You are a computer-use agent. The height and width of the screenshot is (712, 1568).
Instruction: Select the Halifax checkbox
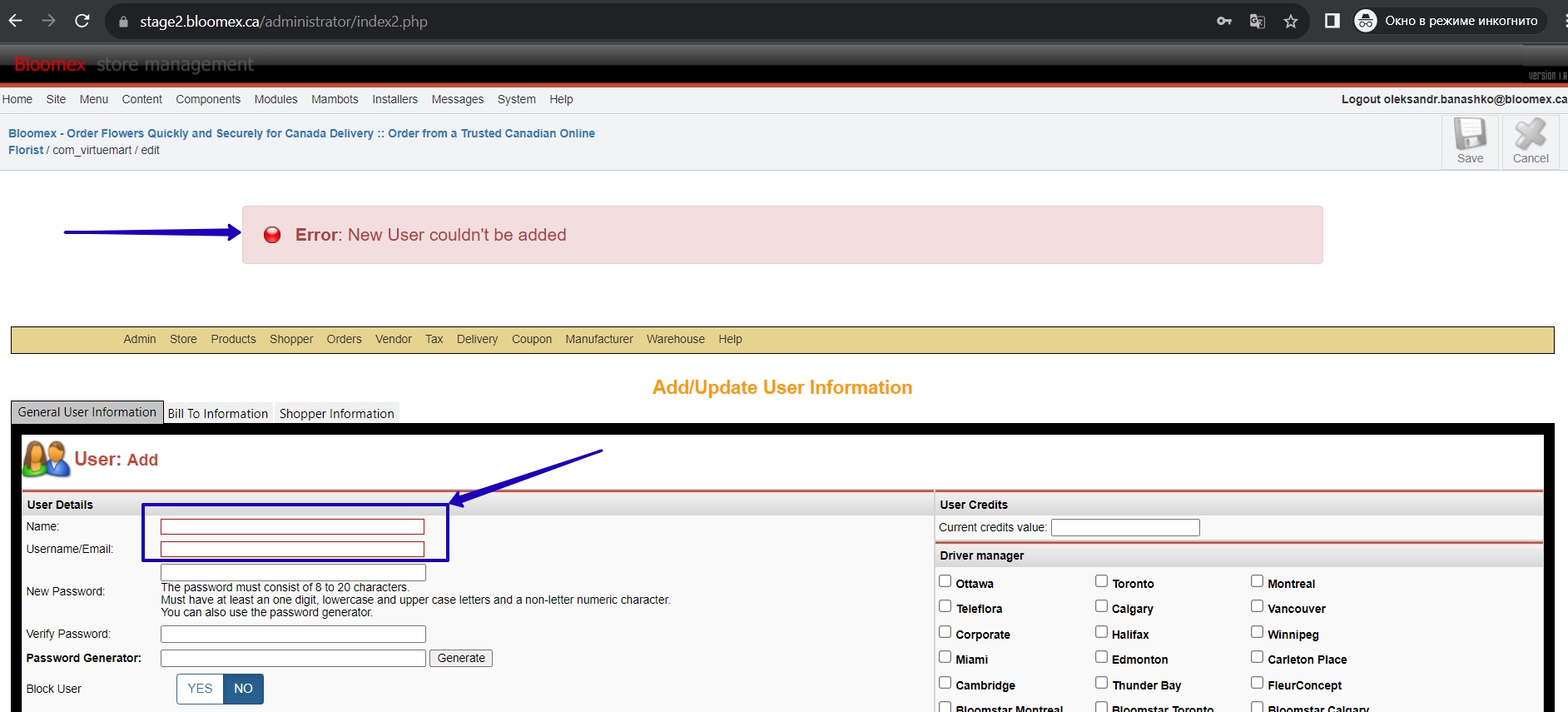pyautogui.click(x=1101, y=632)
